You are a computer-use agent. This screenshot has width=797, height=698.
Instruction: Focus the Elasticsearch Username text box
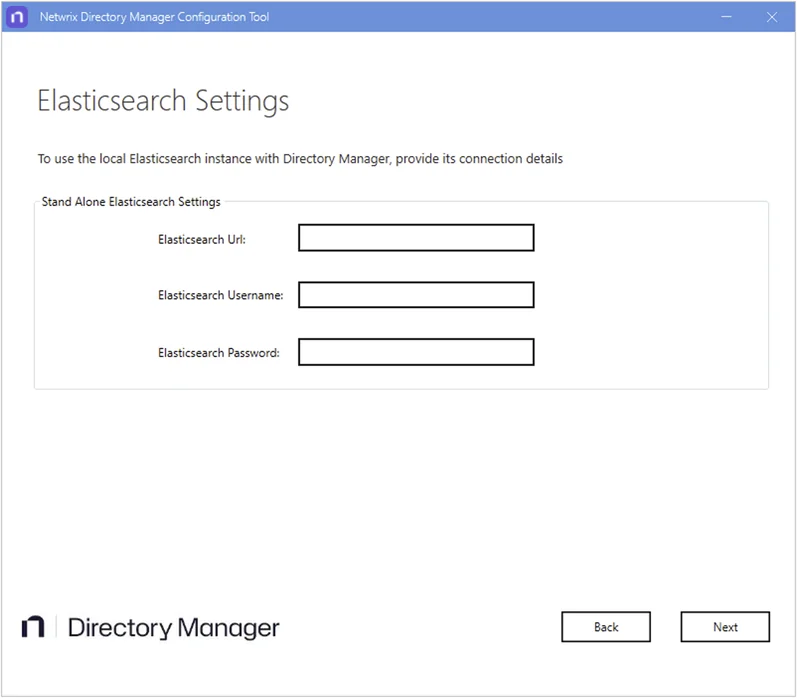pos(416,295)
